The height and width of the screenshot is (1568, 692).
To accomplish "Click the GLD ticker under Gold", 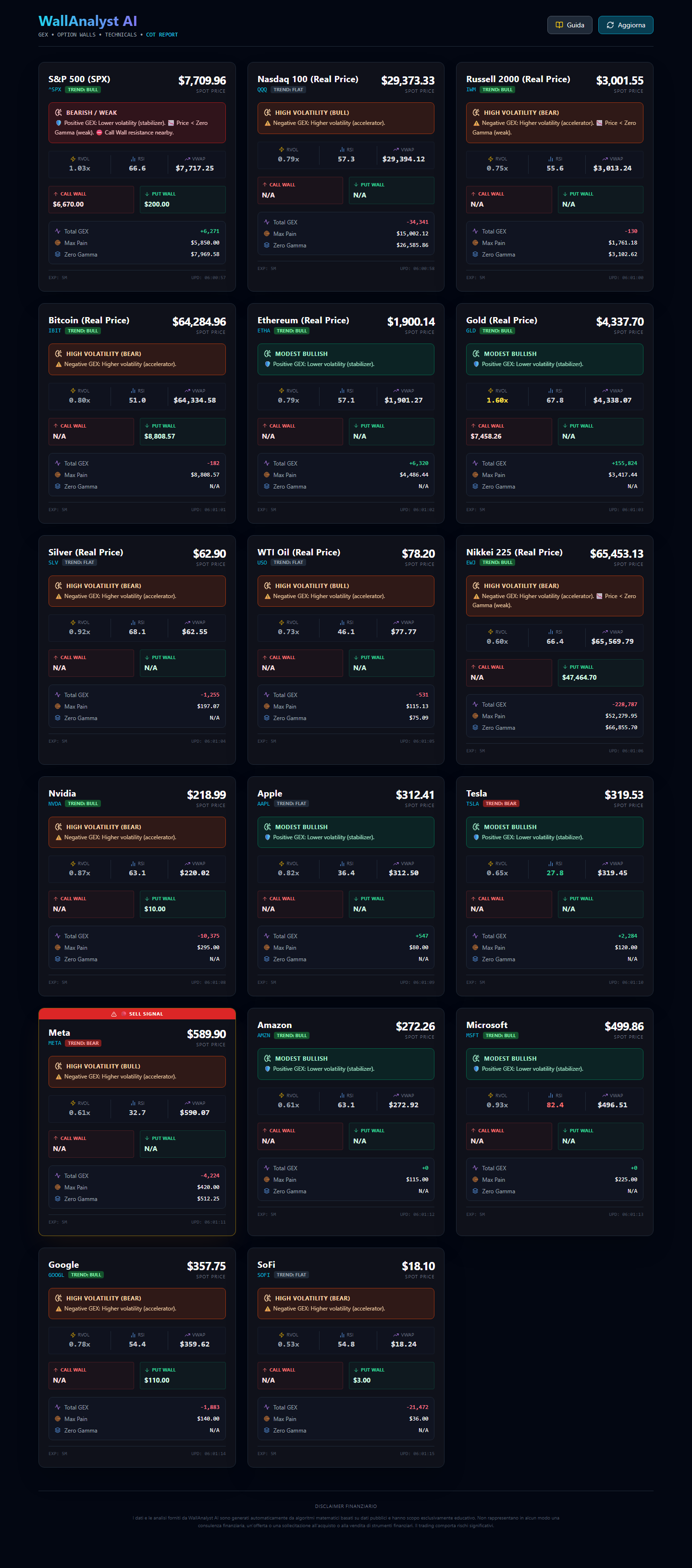I will coord(471,331).
